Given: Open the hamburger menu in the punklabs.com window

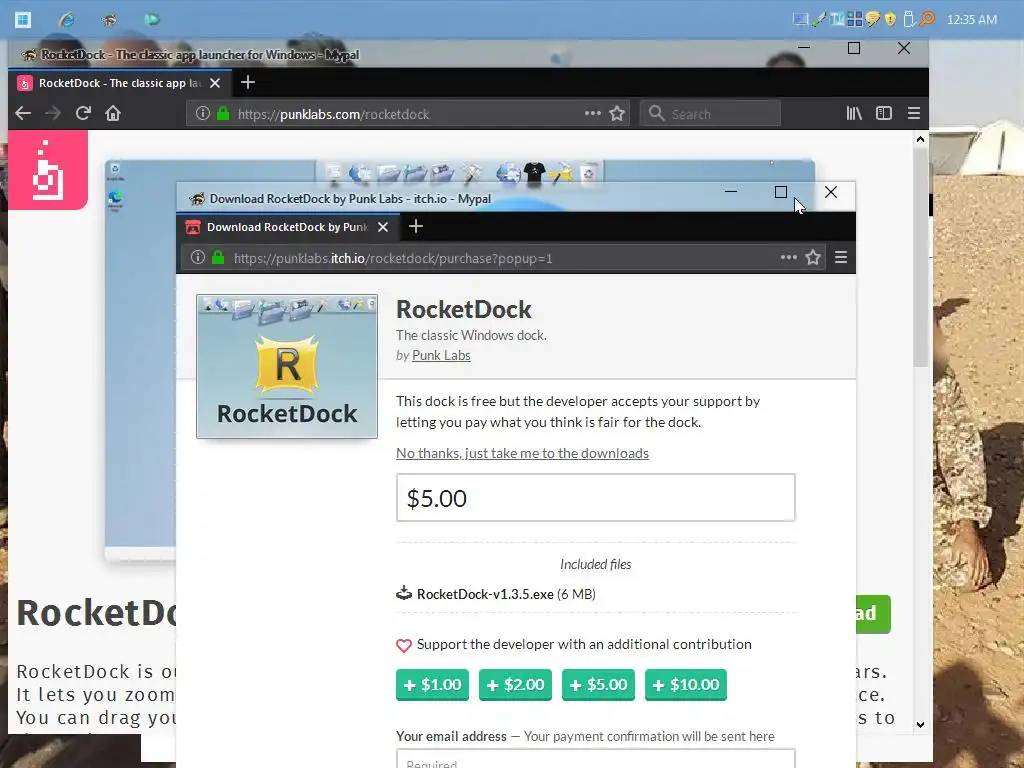Looking at the screenshot, I should coord(914,114).
